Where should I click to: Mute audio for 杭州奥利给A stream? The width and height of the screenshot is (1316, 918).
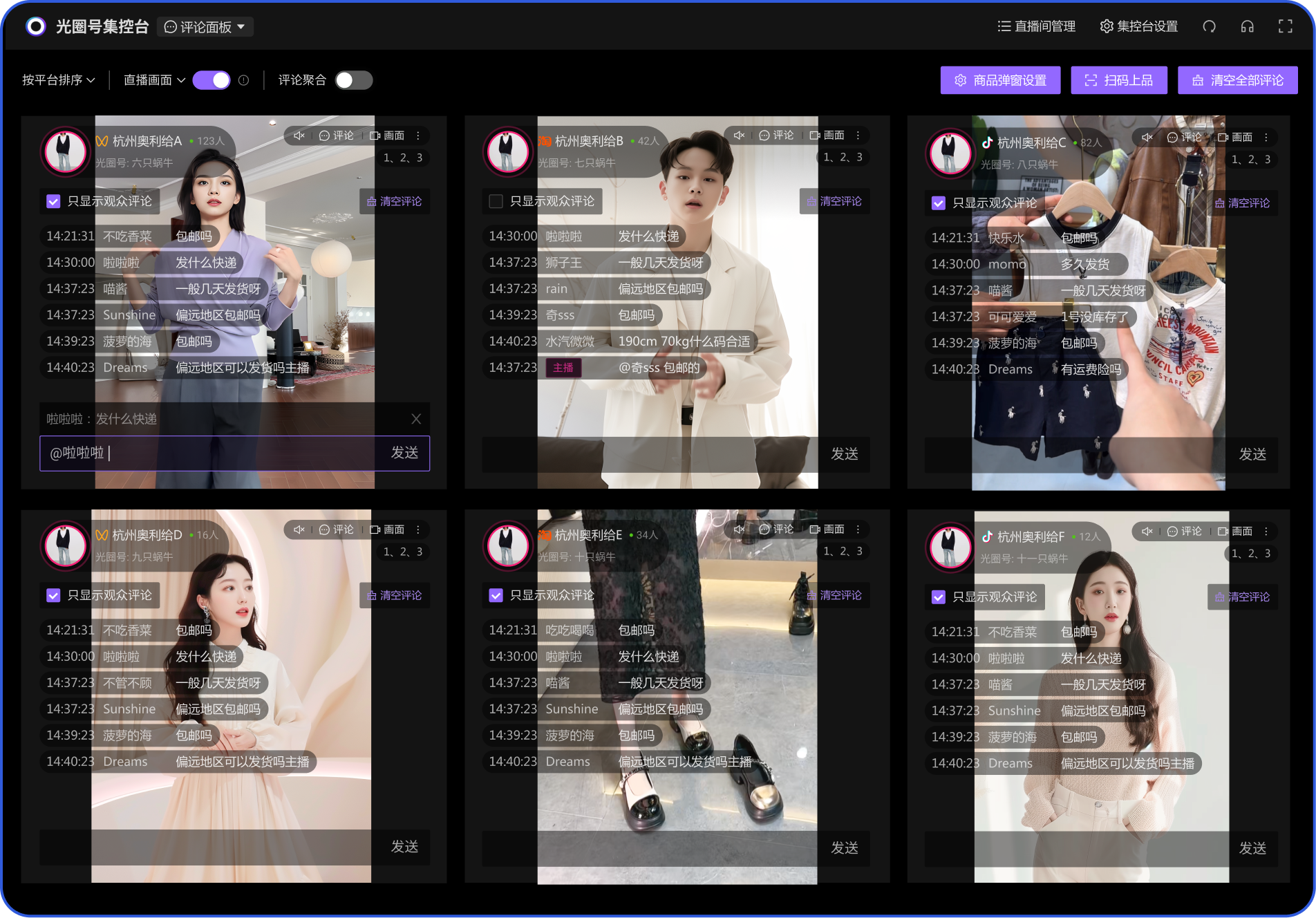(x=299, y=135)
